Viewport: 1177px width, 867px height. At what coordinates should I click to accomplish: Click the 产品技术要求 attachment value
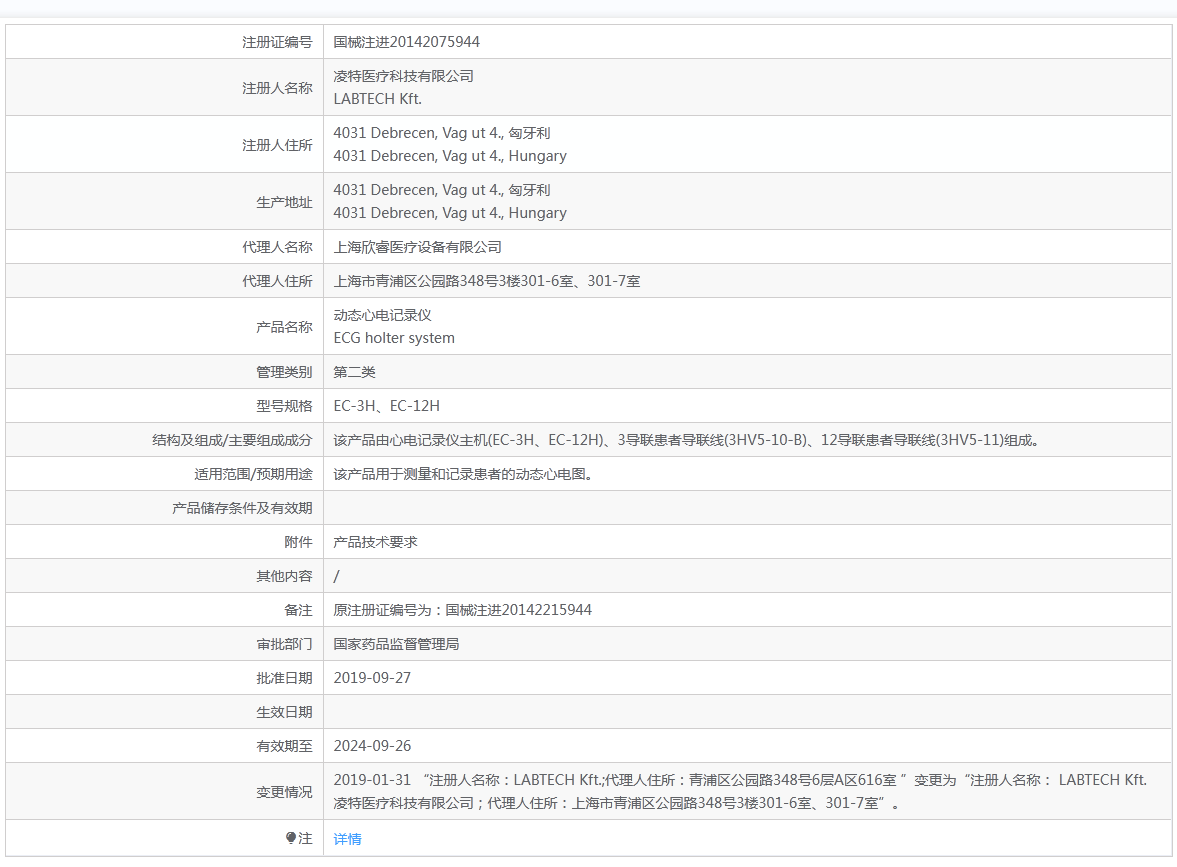(375, 542)
